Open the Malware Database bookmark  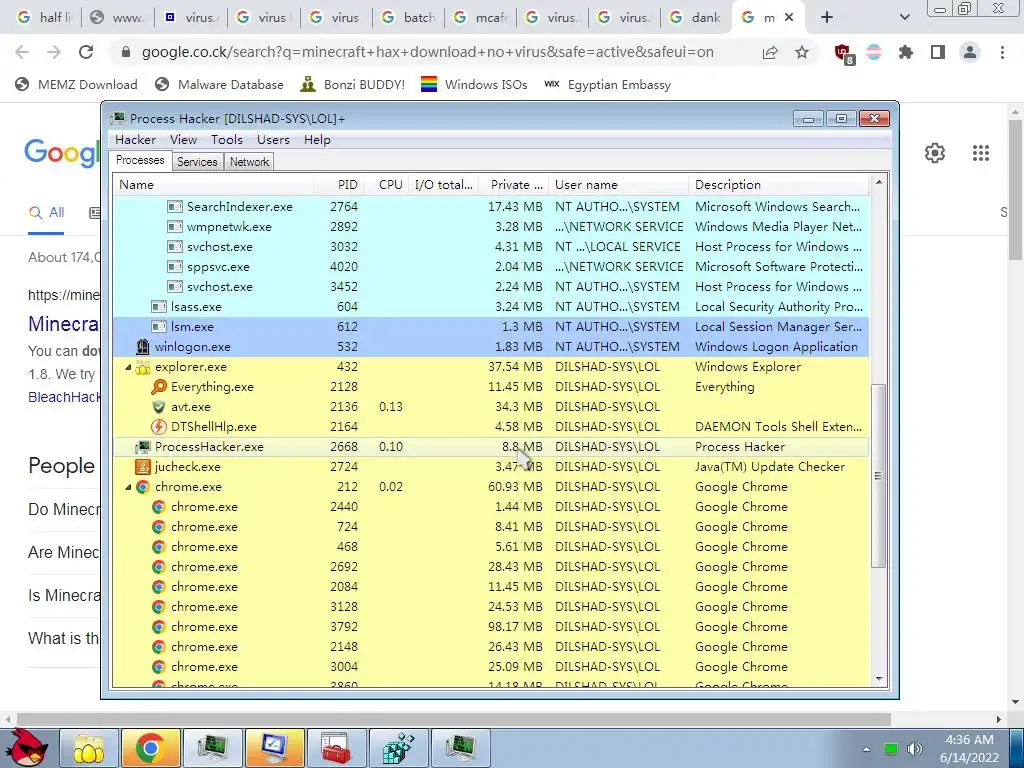tap(219, 85)
